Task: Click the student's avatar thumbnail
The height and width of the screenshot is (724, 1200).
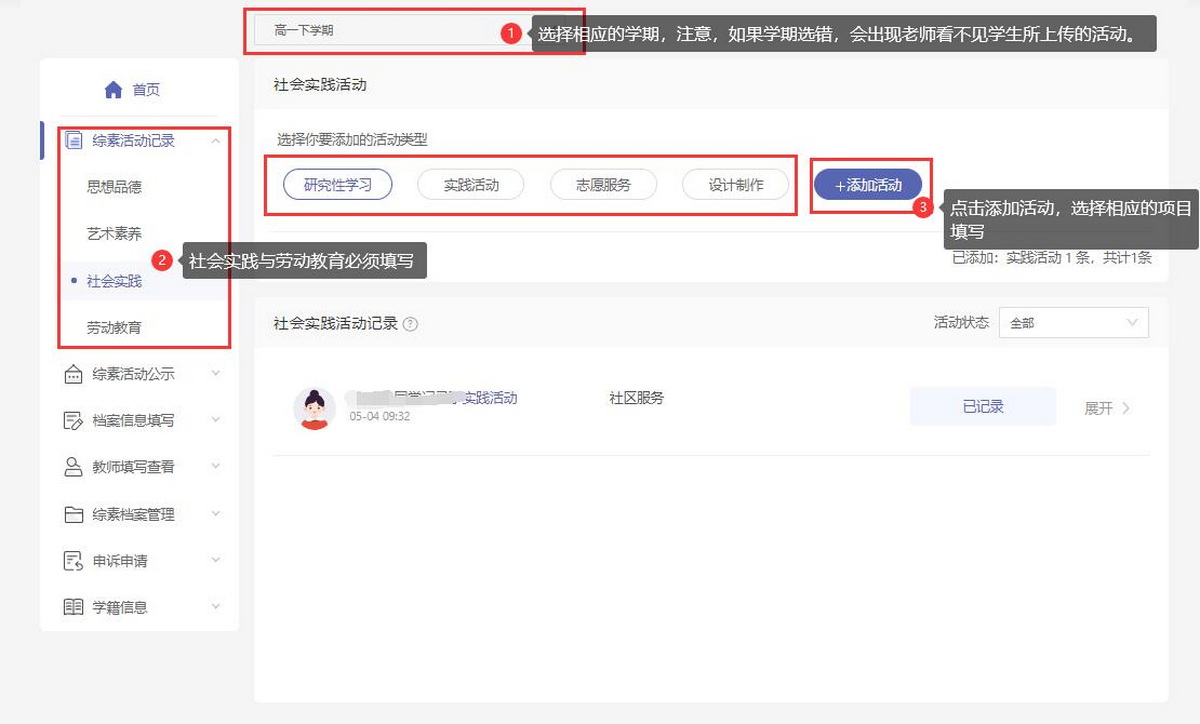Action: pos(315,407)
